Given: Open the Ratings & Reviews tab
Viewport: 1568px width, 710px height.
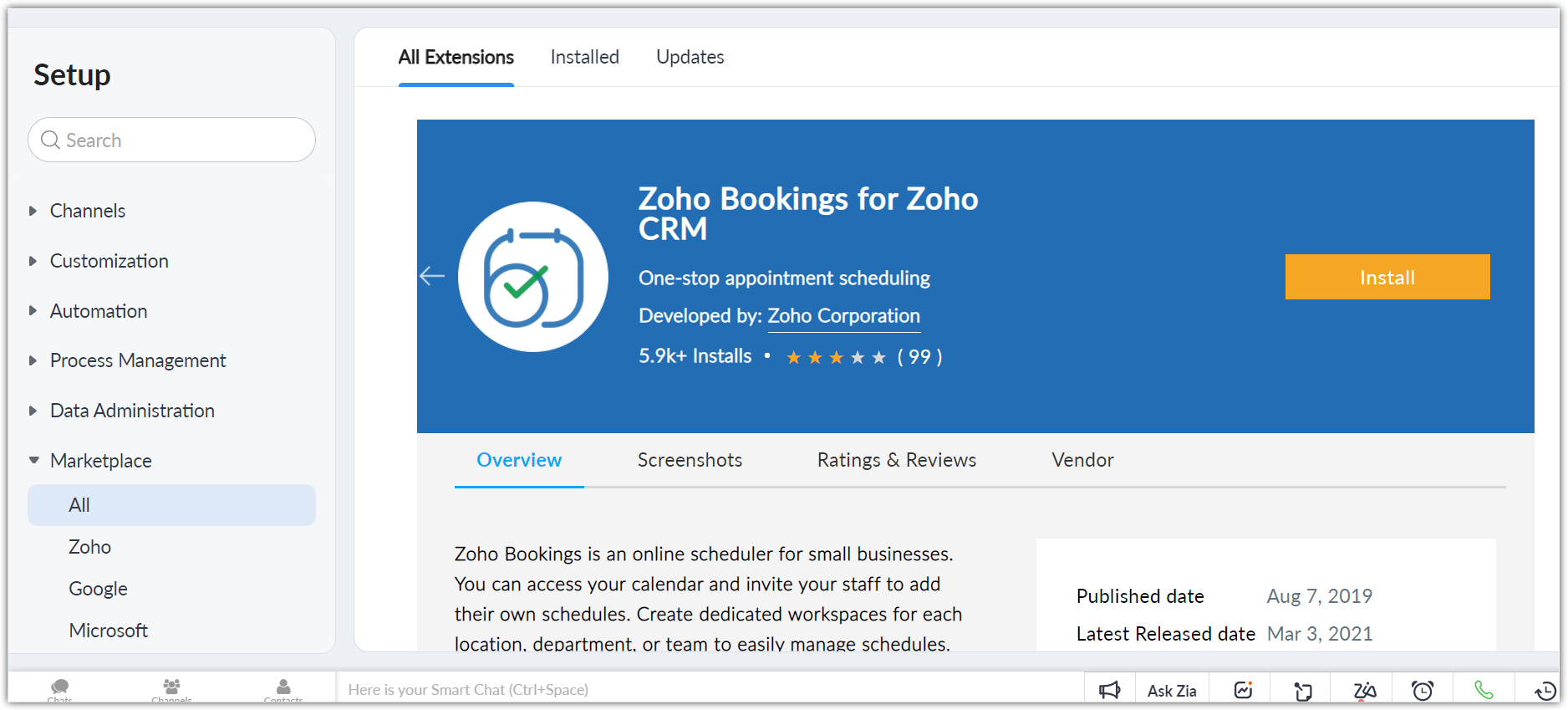Looking at the screenshot, I should pyautogui.click(x=896, y=460).
